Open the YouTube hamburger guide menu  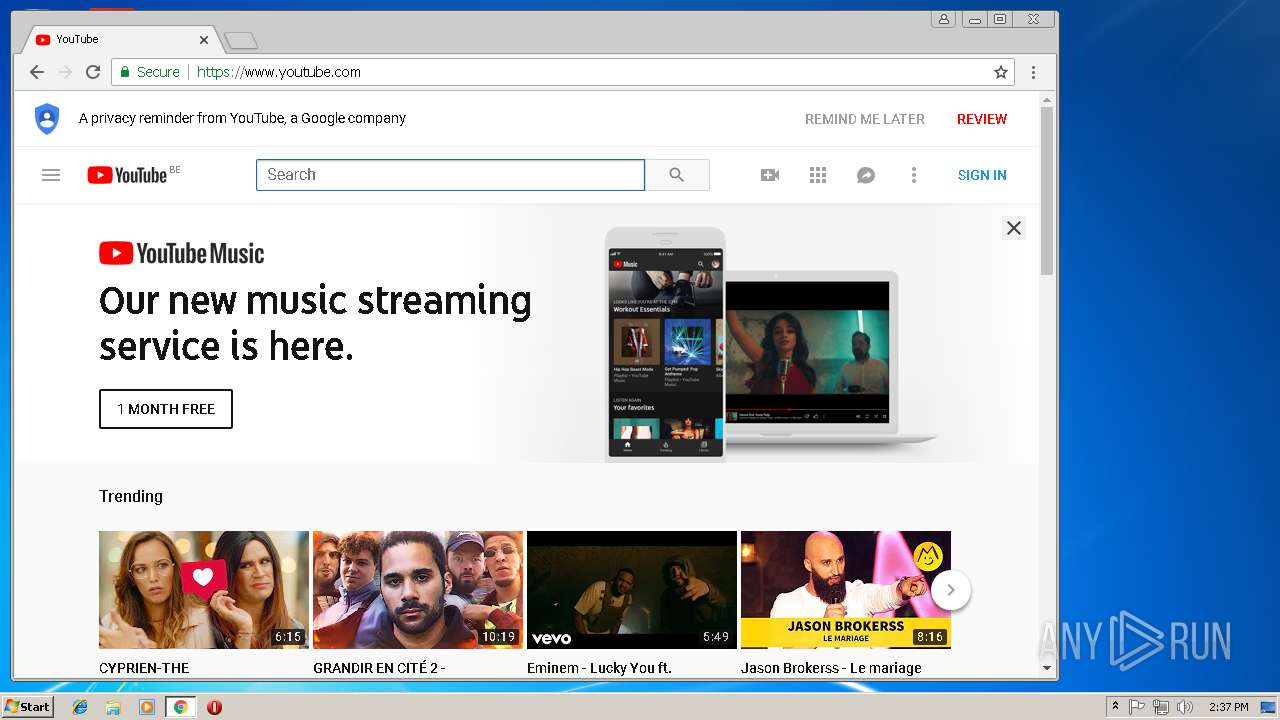51,175
